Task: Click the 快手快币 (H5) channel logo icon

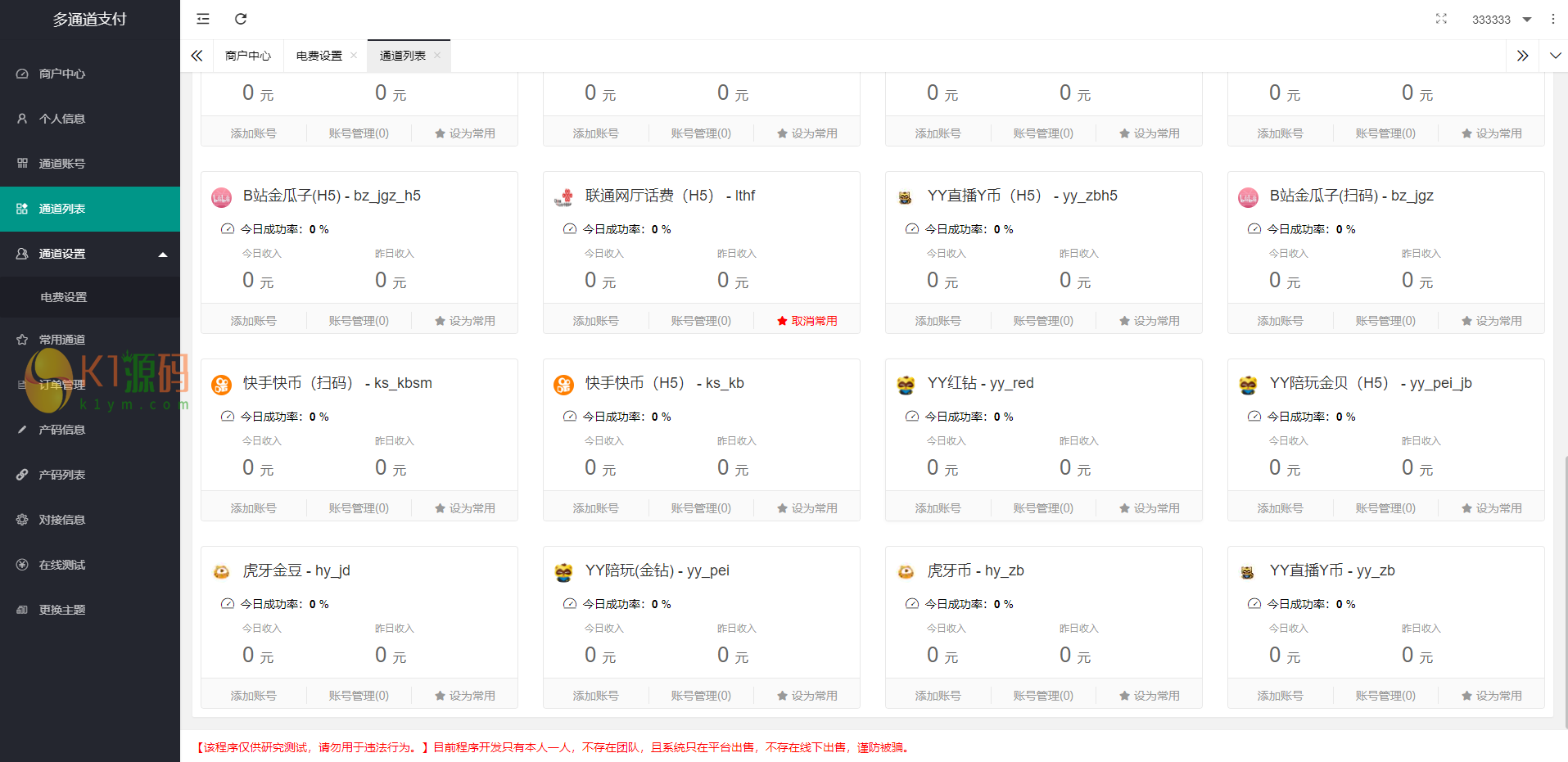Action: [x=563, y=385]
